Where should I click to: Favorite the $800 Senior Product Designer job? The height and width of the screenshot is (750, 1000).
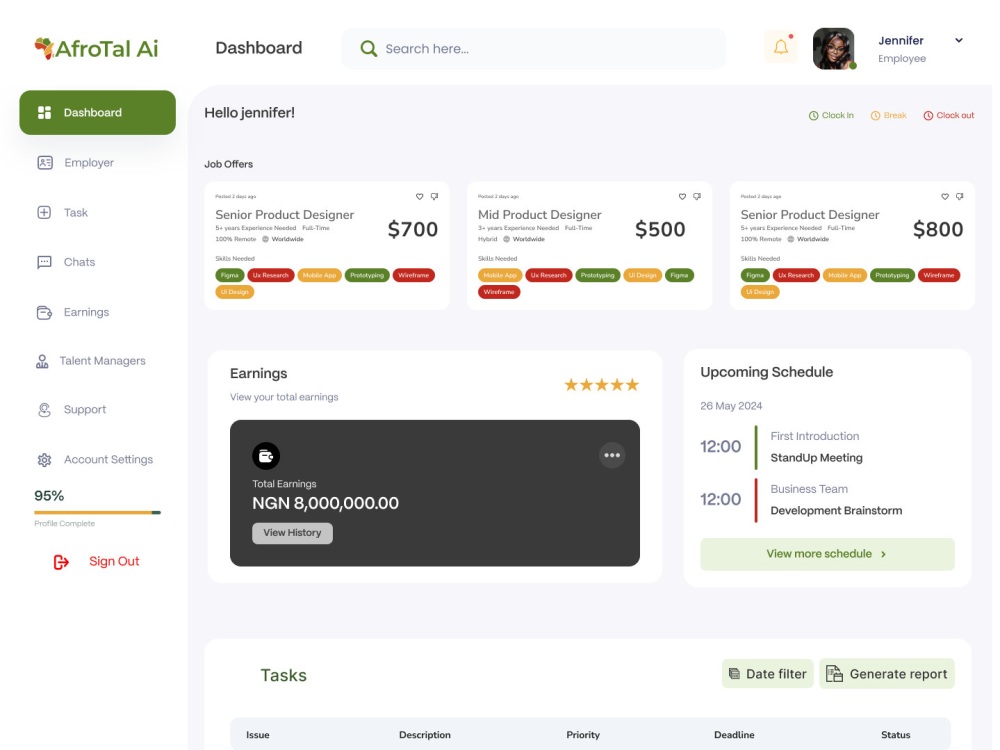coord(945,196)
